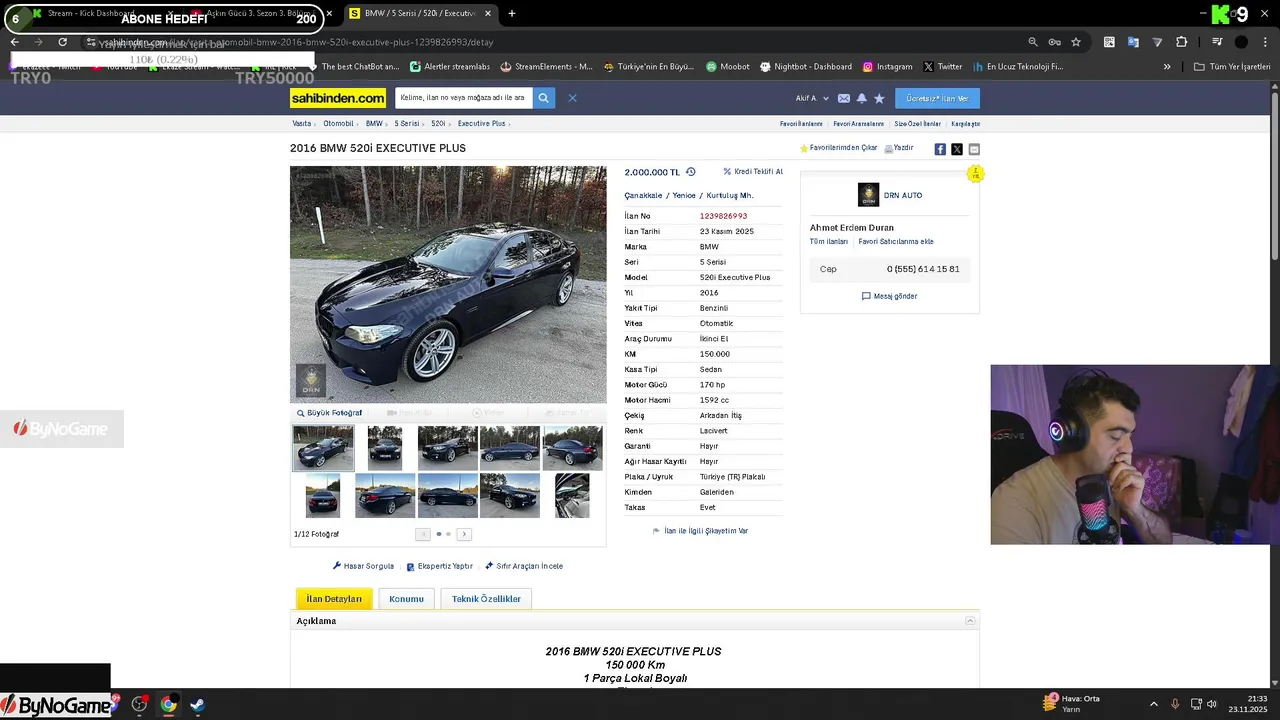Screen dimensions: 1280x720
Task: Open Instagram bookmark in bookmarks bar
Action: tap(887, 67)
